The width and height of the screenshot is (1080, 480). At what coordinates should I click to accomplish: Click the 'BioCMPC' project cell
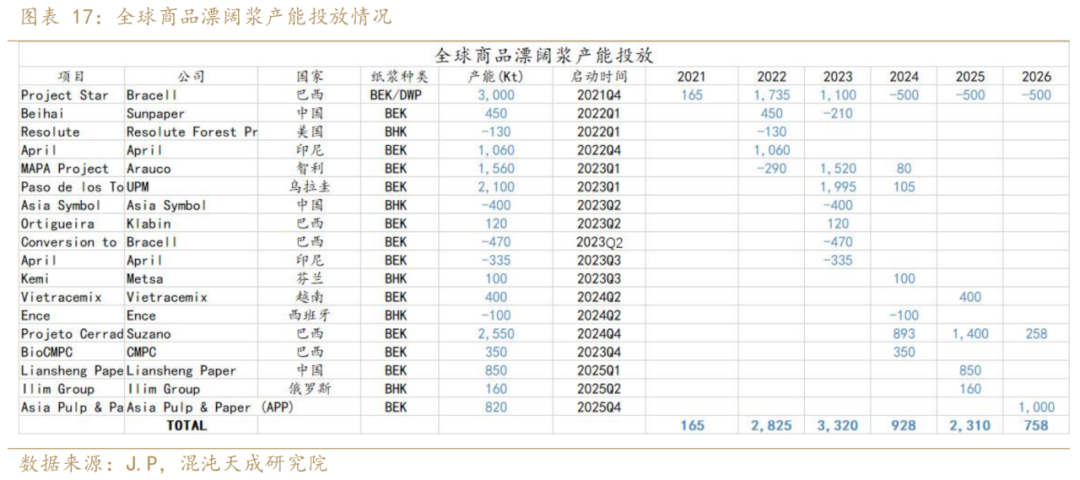point(47,353)
